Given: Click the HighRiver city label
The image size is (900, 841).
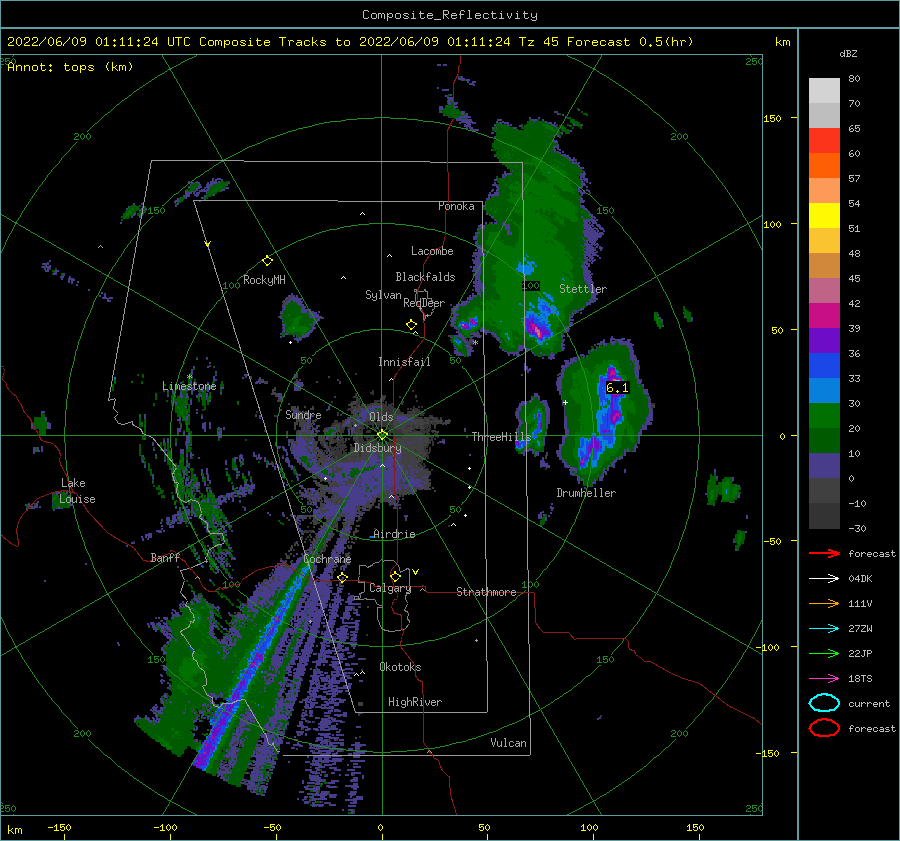Looking at the screenshot, I should 415,703.
